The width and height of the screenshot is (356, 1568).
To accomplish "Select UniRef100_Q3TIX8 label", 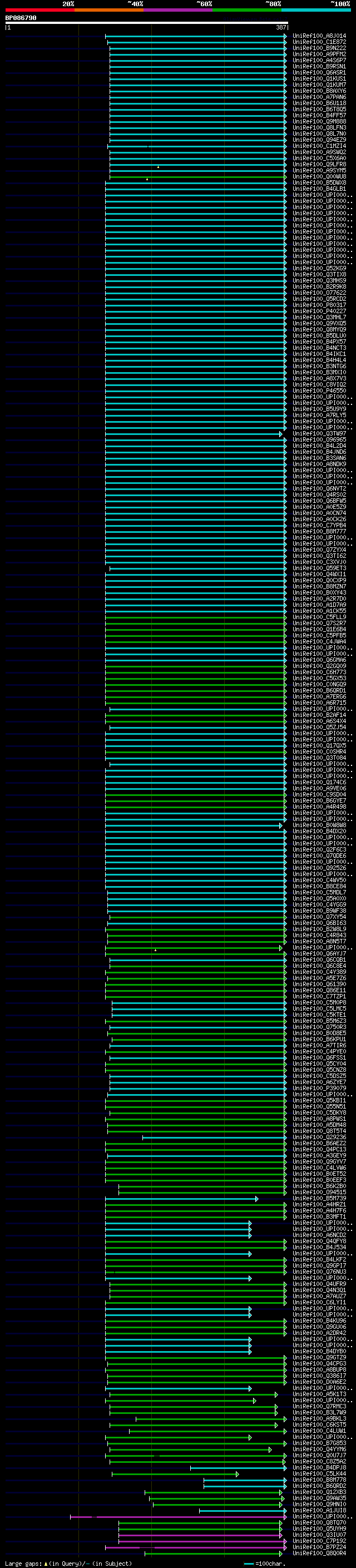I will (x=319, y=275).
